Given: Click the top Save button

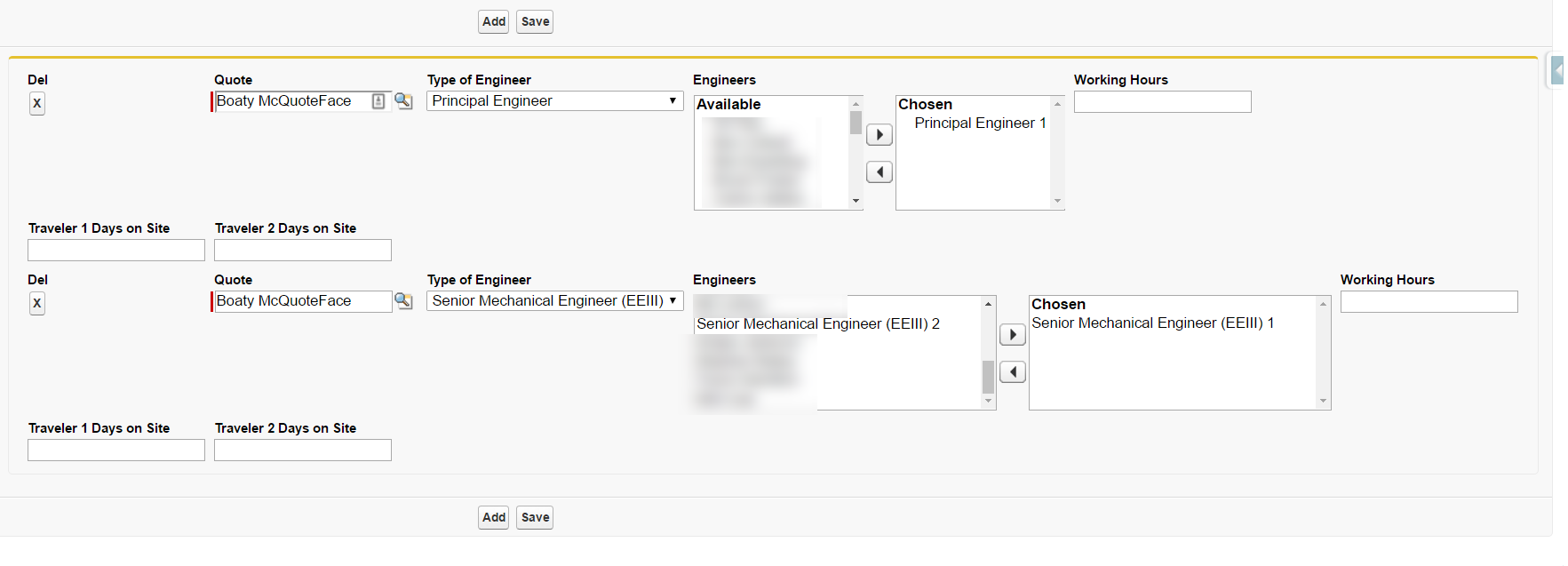Looking at the screenshot, I should pyautogui.click(x=535, y=22).
